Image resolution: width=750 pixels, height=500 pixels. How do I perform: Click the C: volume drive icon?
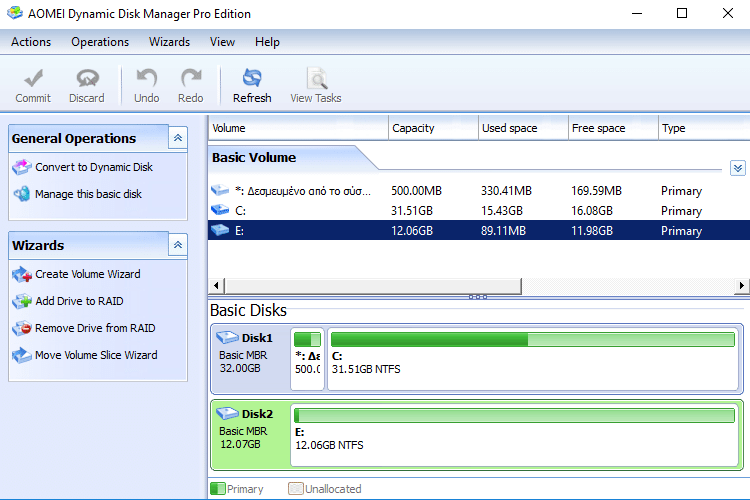point(220,210)
